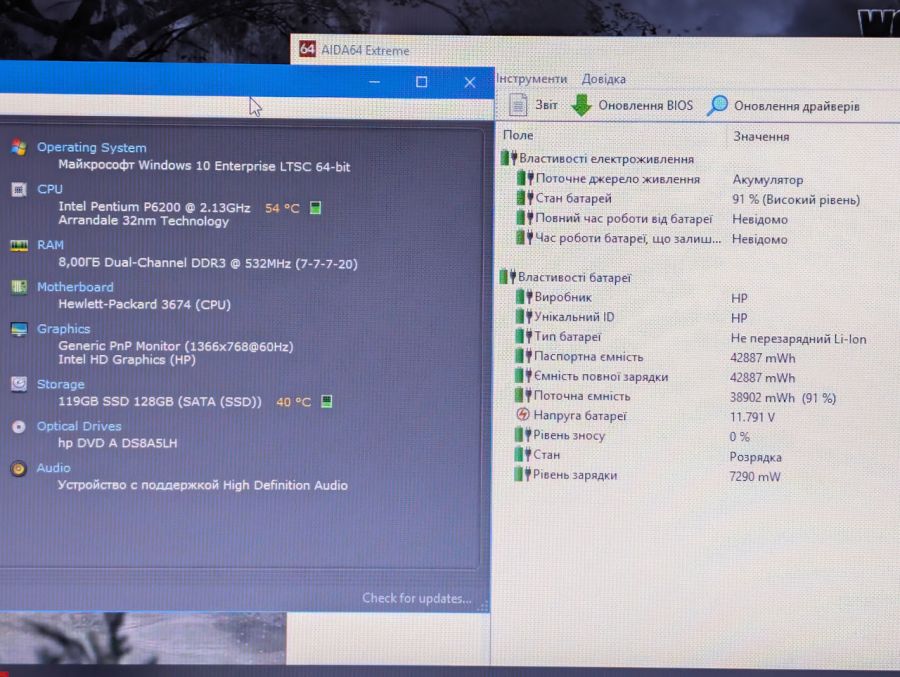Minimize the system info window
The width and height of the screenshot is (900, 677).
click(x=375, y=82)
